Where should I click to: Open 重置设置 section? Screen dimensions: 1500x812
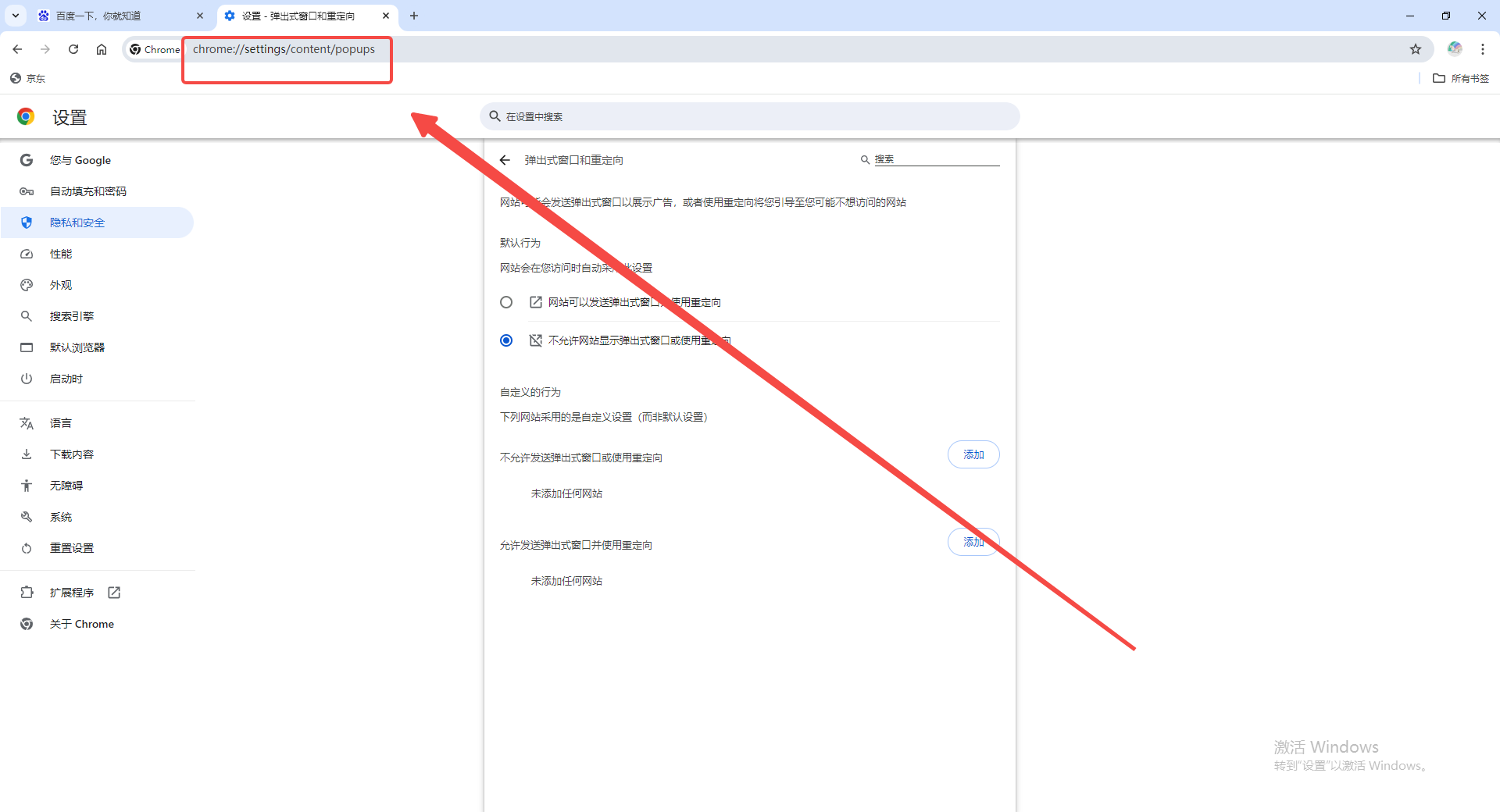pos(97,548)
